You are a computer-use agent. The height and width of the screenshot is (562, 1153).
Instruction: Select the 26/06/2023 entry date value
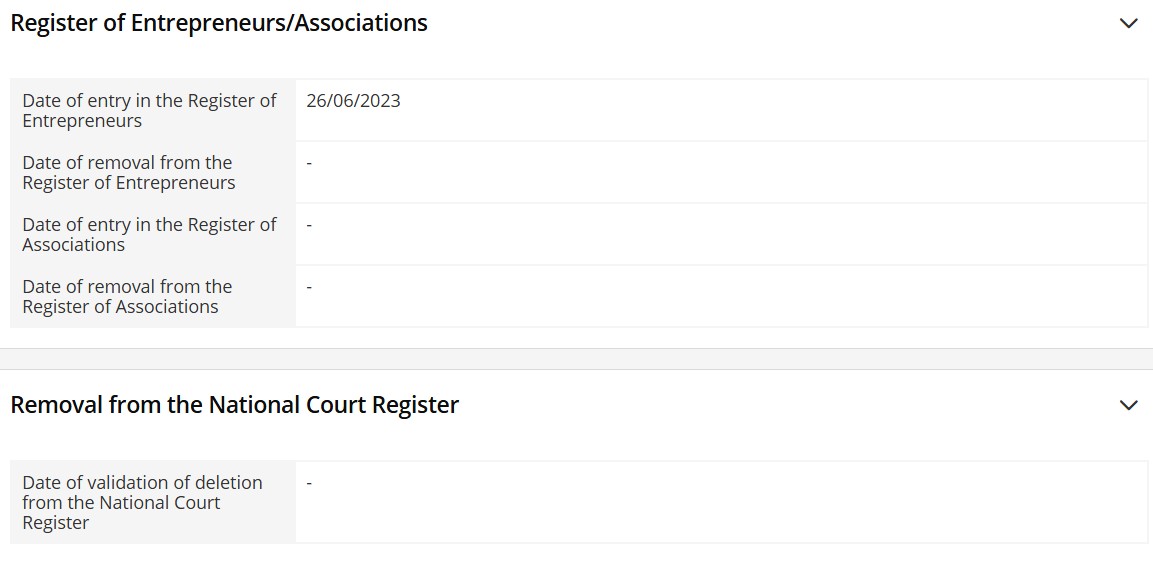(x=353, y=101)
